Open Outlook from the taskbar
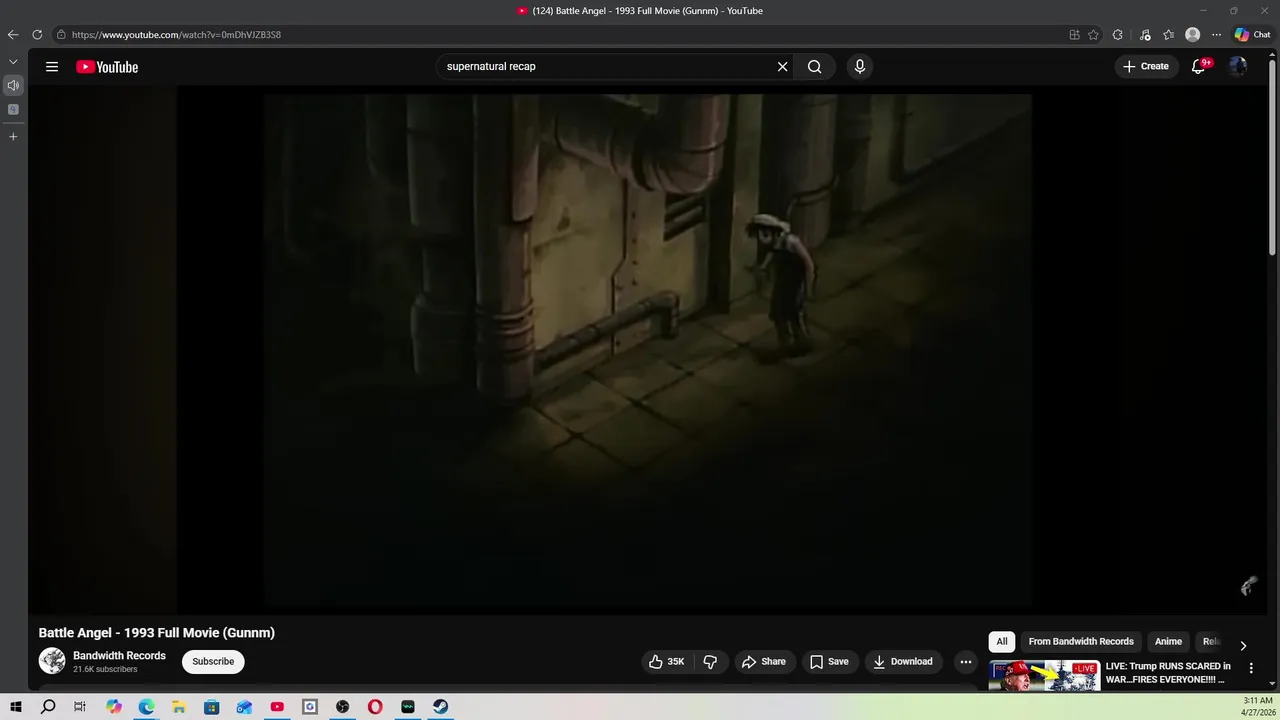This screenshot has height=720, width=1280. point(244,707)
